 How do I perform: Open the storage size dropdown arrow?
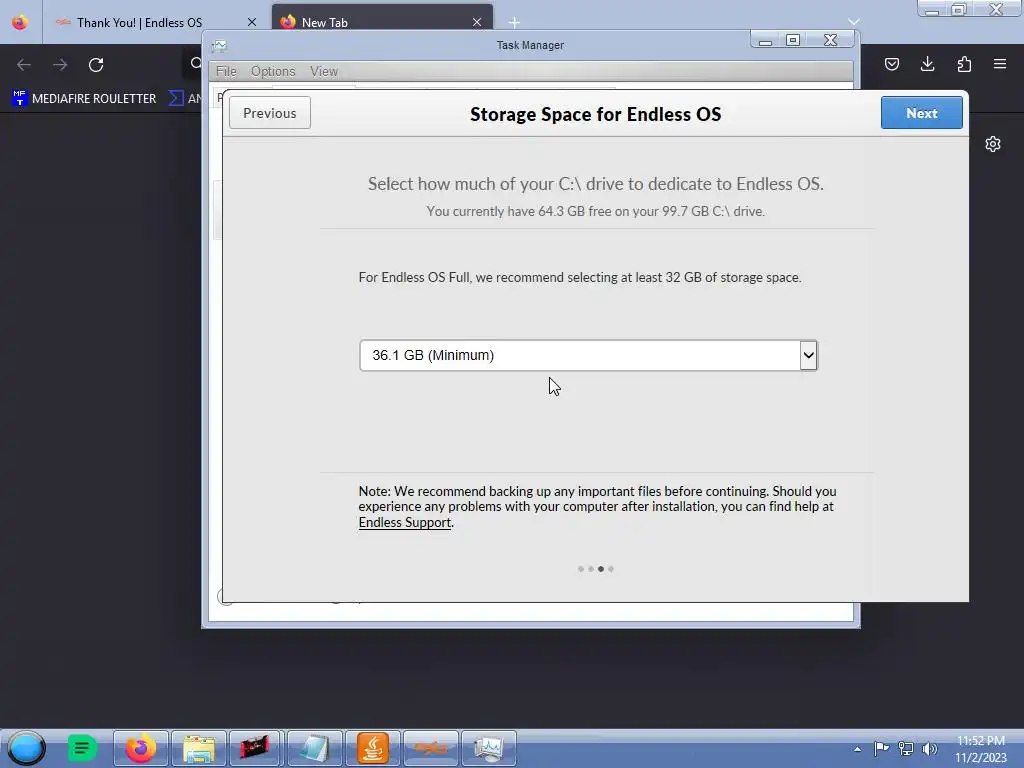coord(808,355)
